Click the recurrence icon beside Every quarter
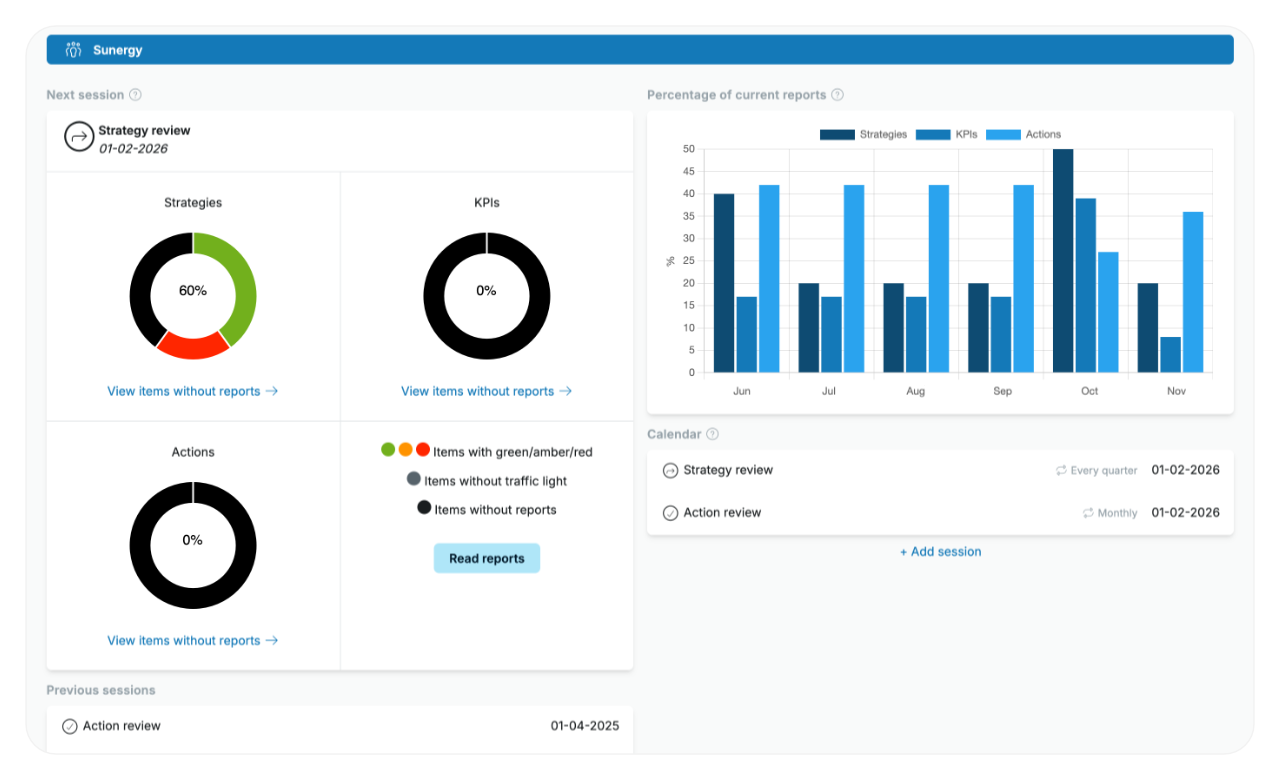Image resolution: width=1280 pixels, height=780 pixels. [1059, 470]
